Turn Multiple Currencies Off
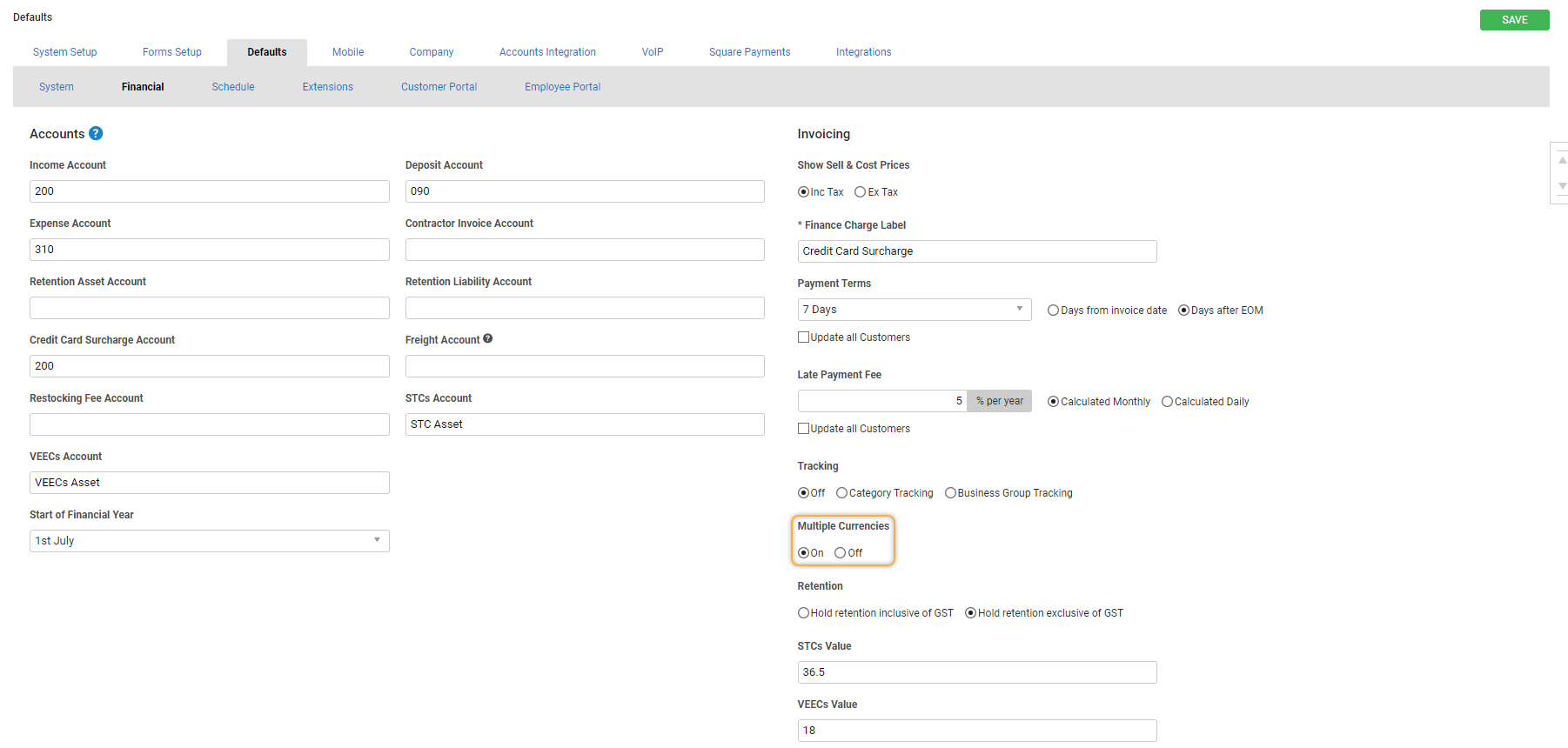 (840, 553)
